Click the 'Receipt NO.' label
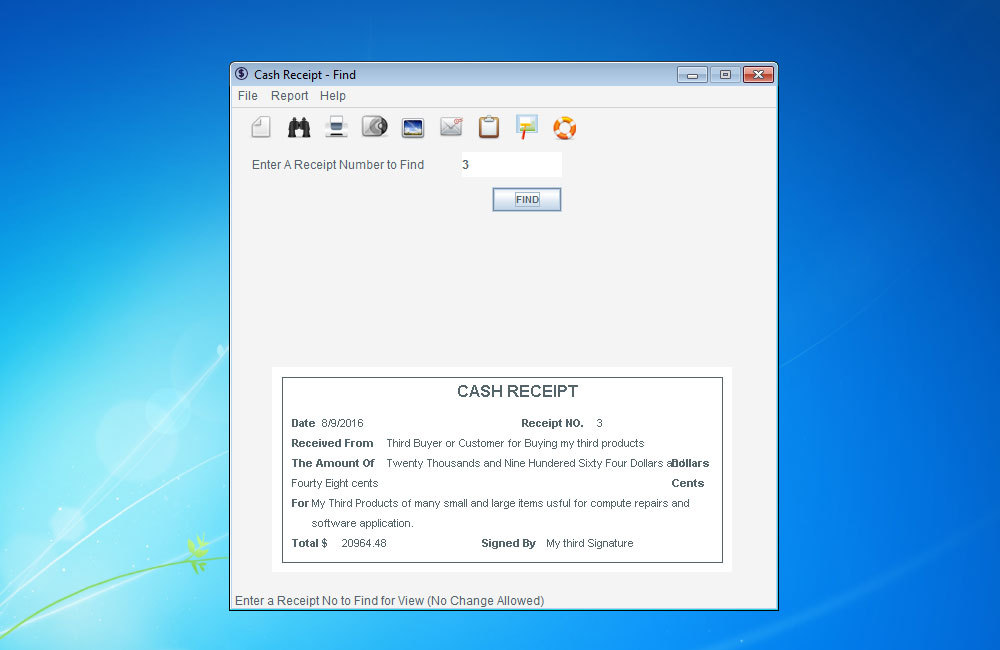This screenshot has height=650, width=1000. [552, 423]
